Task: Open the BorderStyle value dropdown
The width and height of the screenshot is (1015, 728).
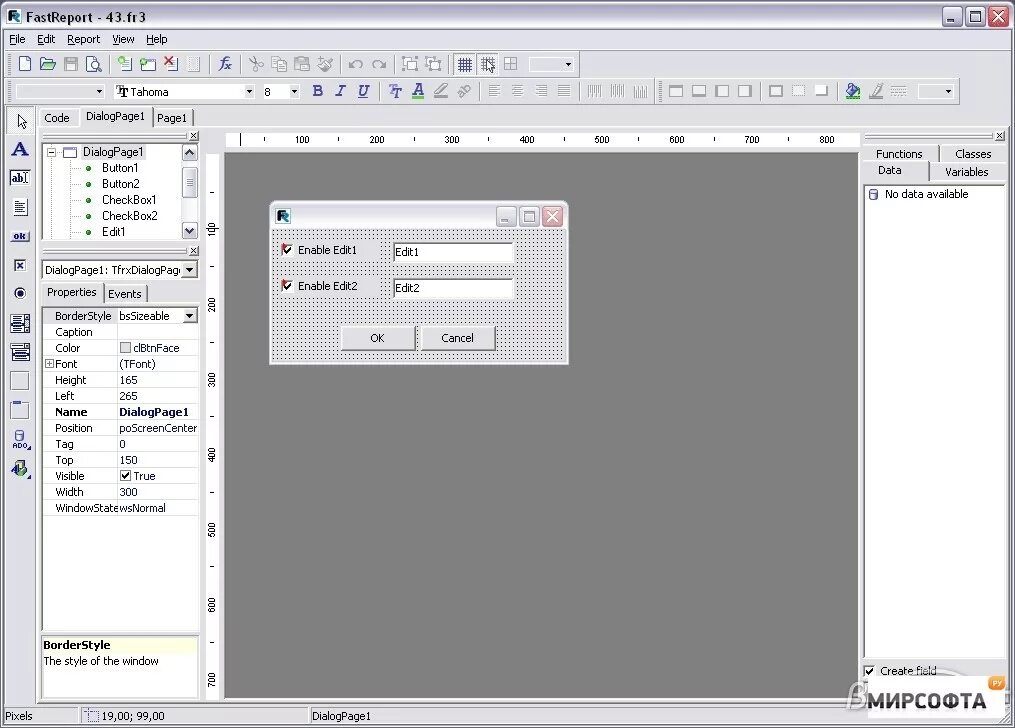Action: 189,316
